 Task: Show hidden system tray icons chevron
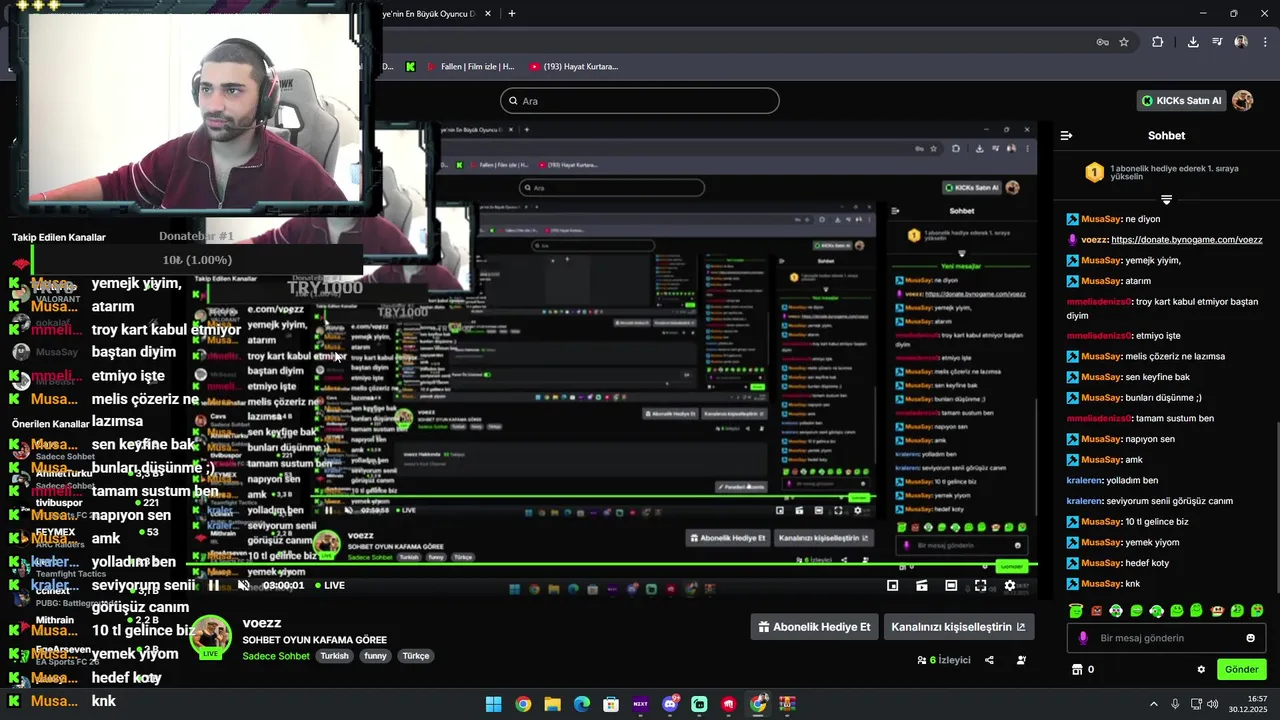point(1153,704)
